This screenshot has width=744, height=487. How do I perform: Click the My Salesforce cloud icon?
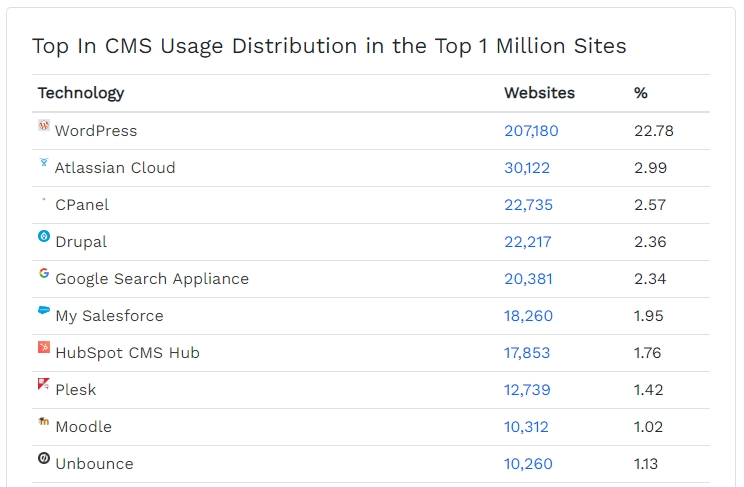[x=44, y=310]
